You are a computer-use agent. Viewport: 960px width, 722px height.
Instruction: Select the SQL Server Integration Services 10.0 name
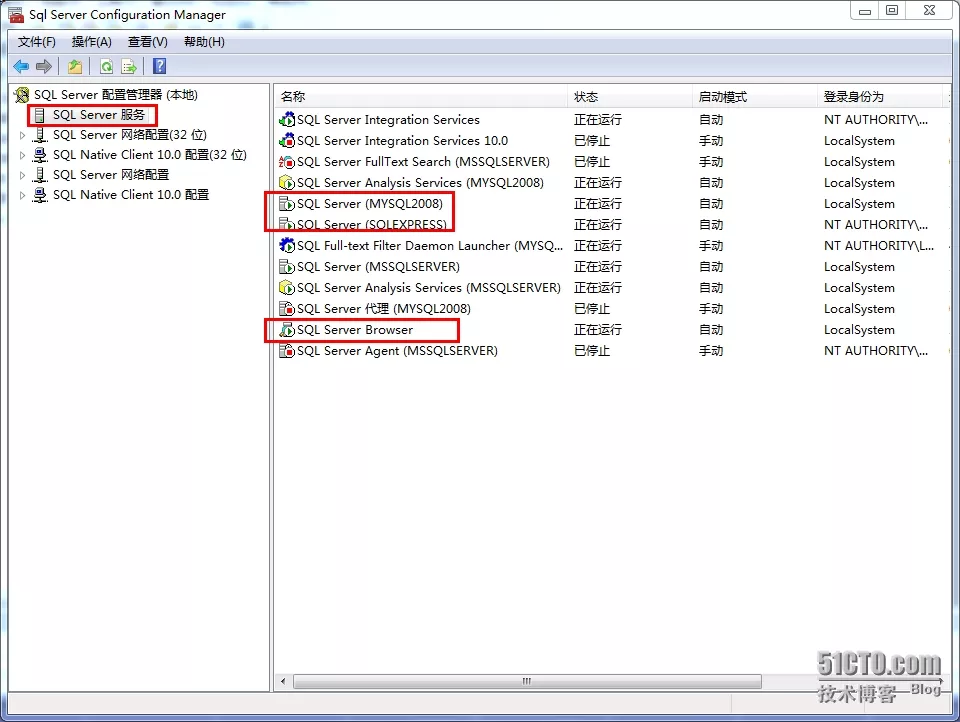point(402,141)
